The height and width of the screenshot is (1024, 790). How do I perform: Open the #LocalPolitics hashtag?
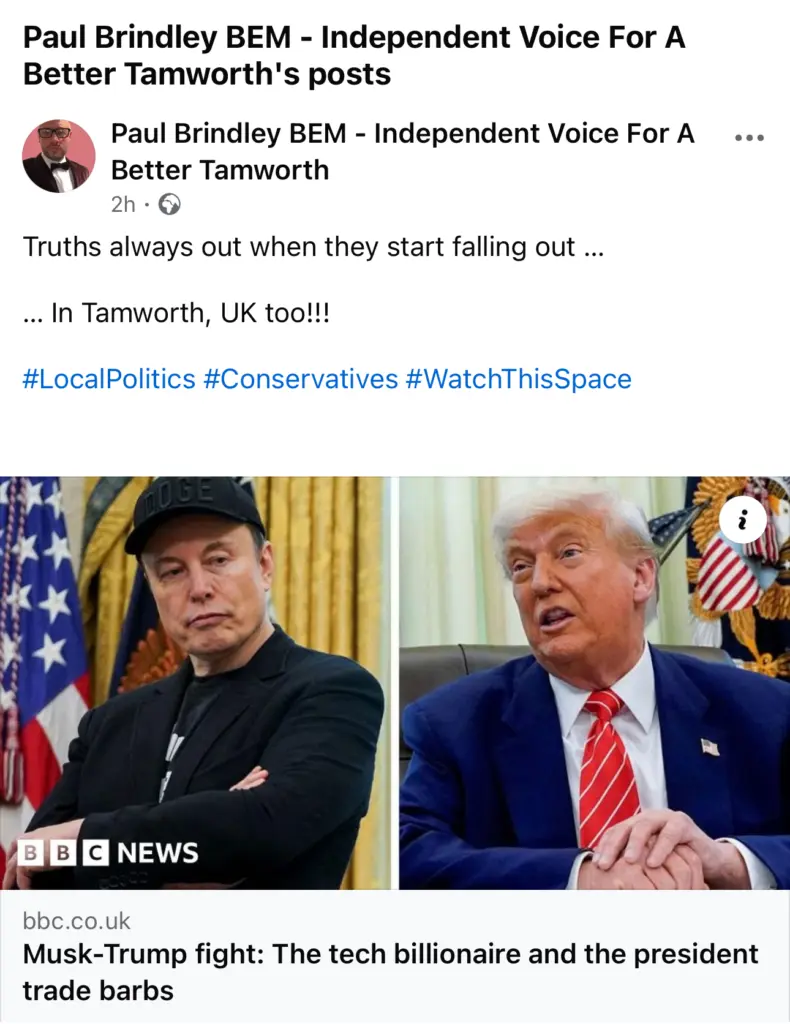(x=109, y=379)
